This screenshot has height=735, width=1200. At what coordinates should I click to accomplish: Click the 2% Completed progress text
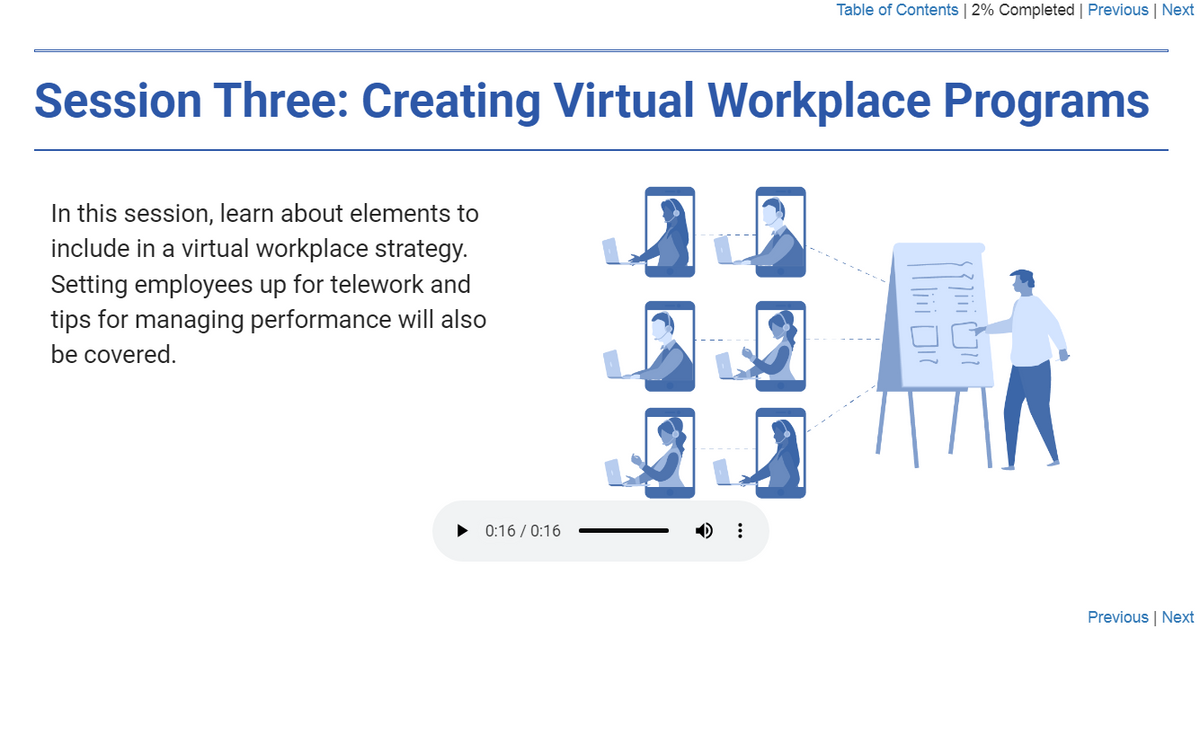pos(1022,10)
